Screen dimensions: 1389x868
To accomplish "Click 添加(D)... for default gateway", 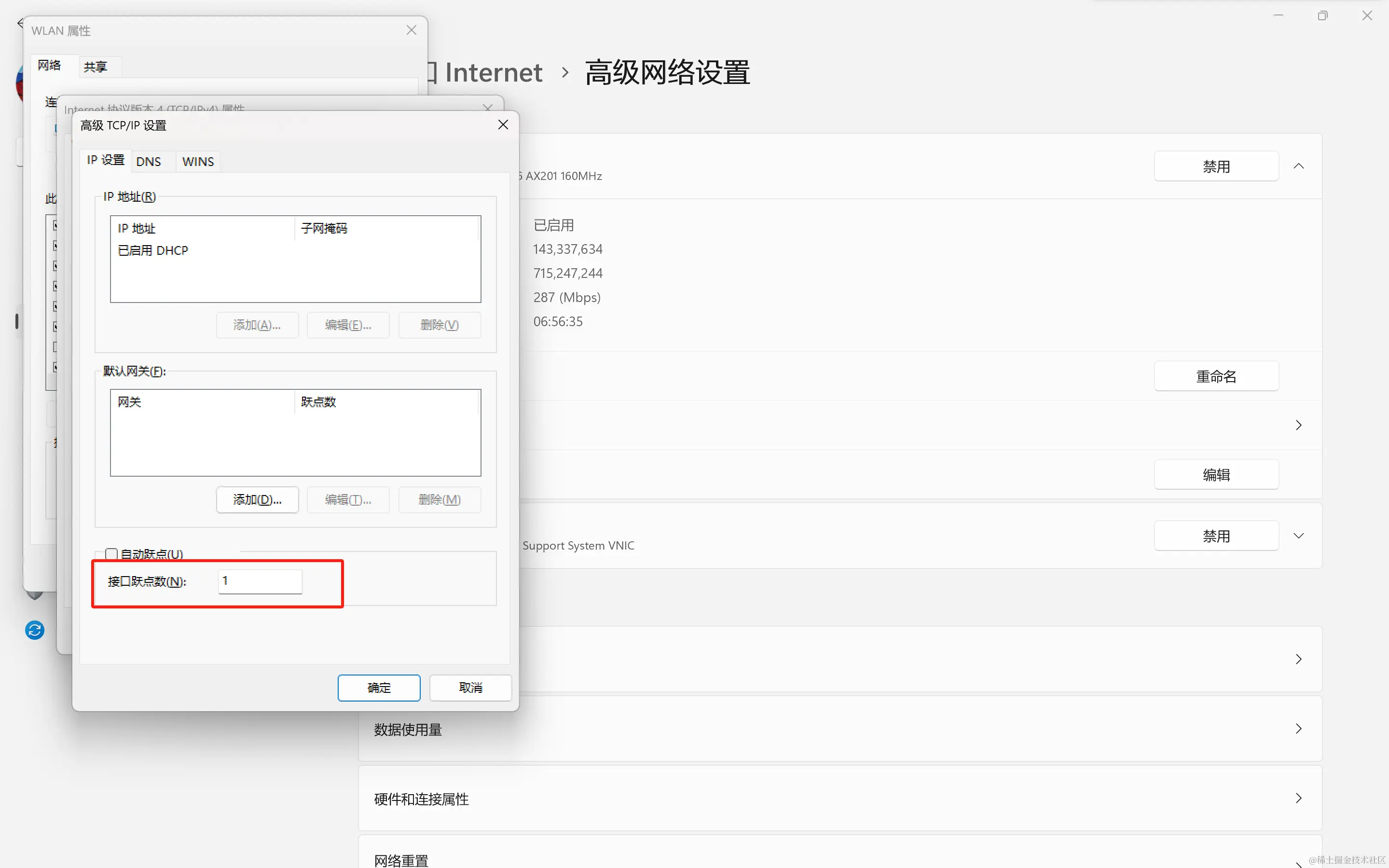I will pyautogui.click(x=257, y=499).
